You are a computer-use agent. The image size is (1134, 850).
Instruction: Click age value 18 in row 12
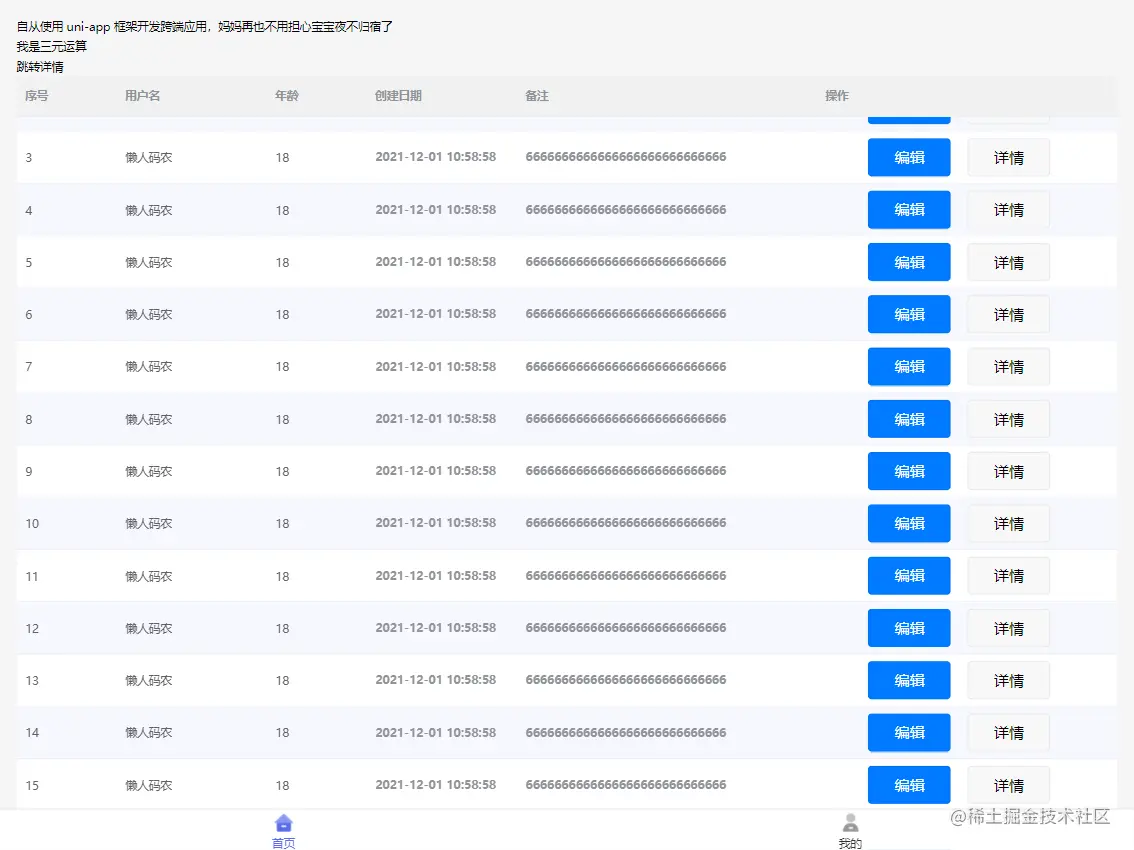[282, 629]
